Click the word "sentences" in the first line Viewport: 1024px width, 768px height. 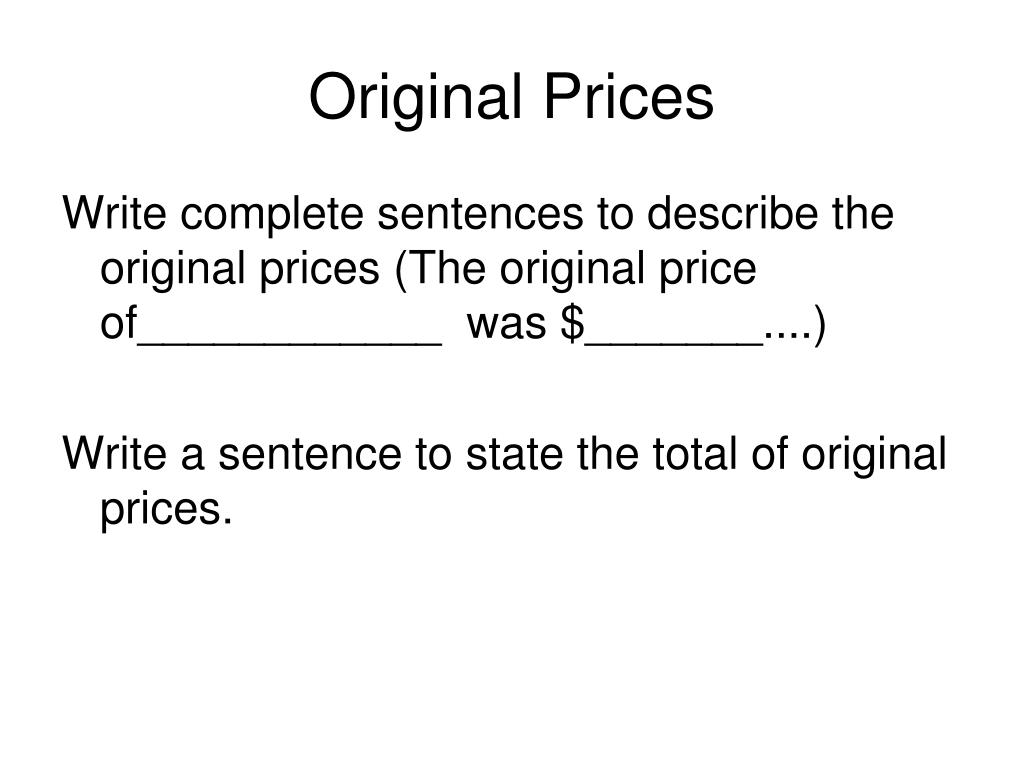[480, 216]
